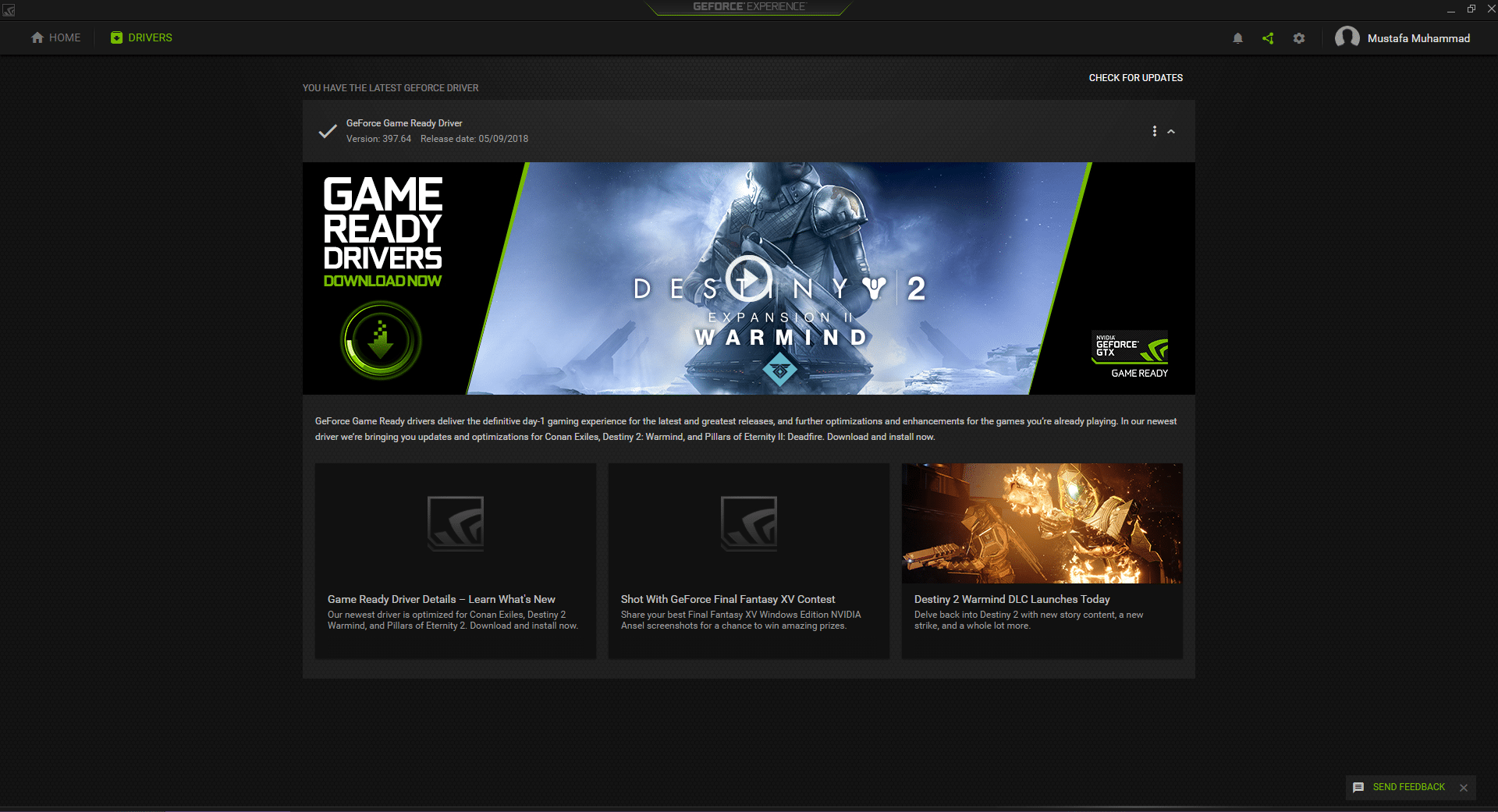Click the feedback chat bubble icon
The image size is (1498, 812).
[x=1358, y=787]
